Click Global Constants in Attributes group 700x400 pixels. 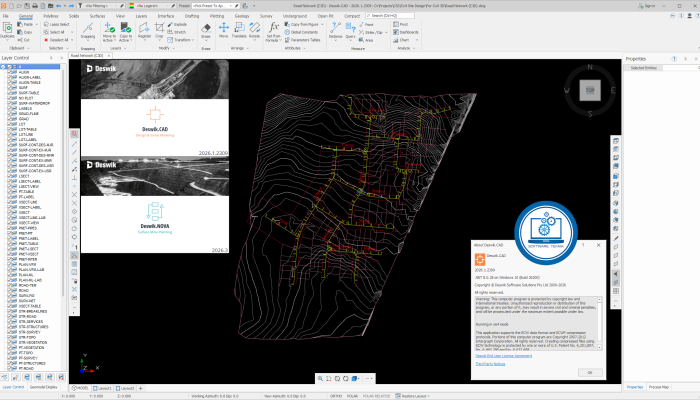point(301,32)
